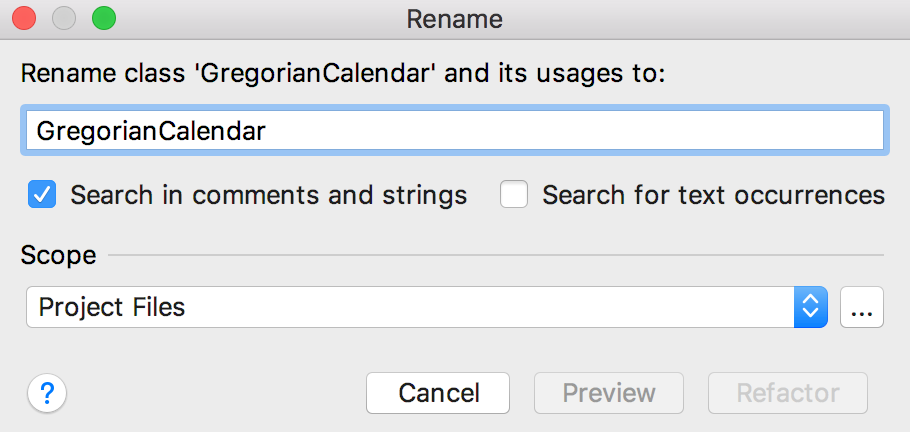Click the yellow minimize window button
The image size is (910, 432).
pos(64,18)
